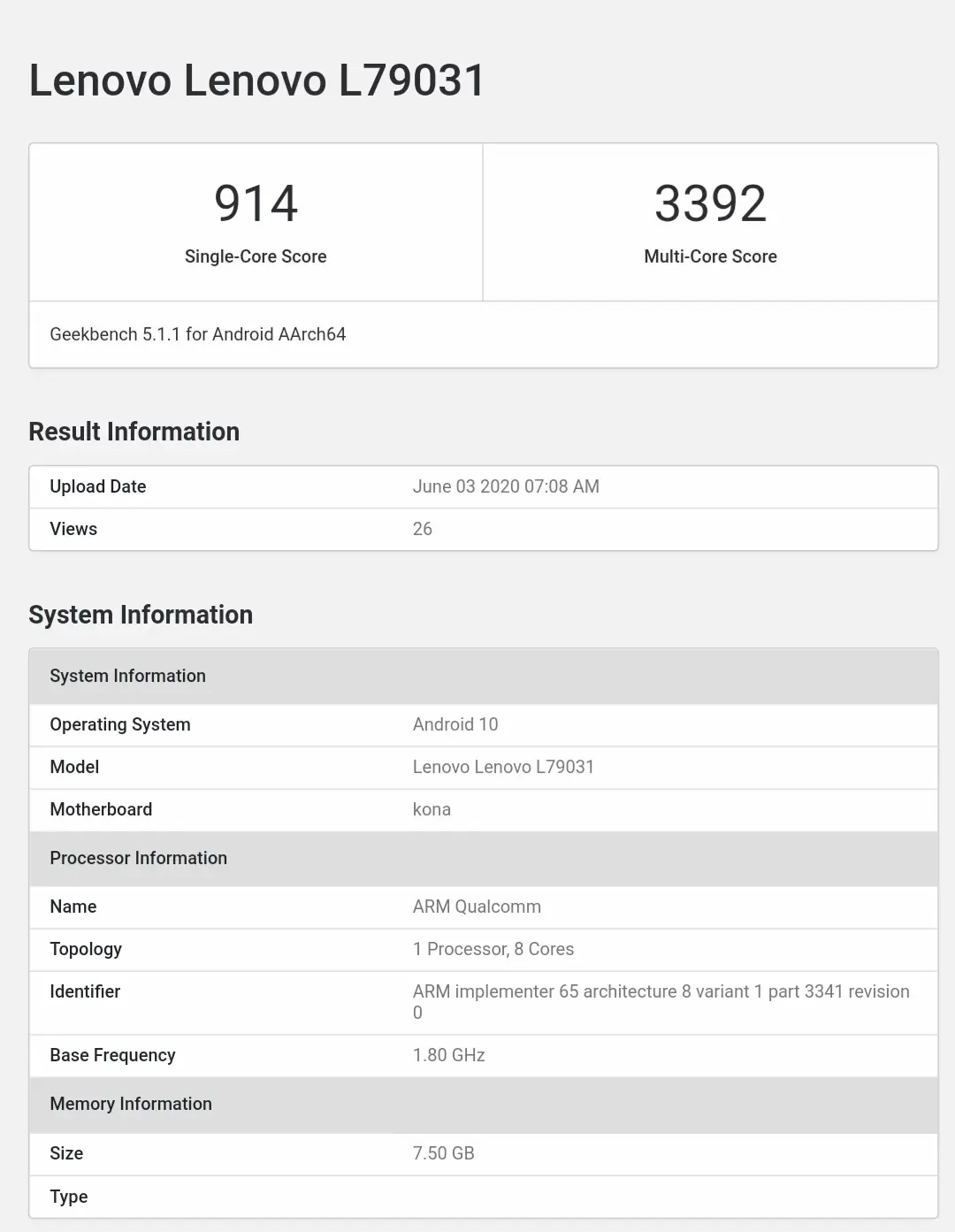Click the 'Single-Core Score' label
Viewport: 955px width, 1232px height.
point(256,256)
